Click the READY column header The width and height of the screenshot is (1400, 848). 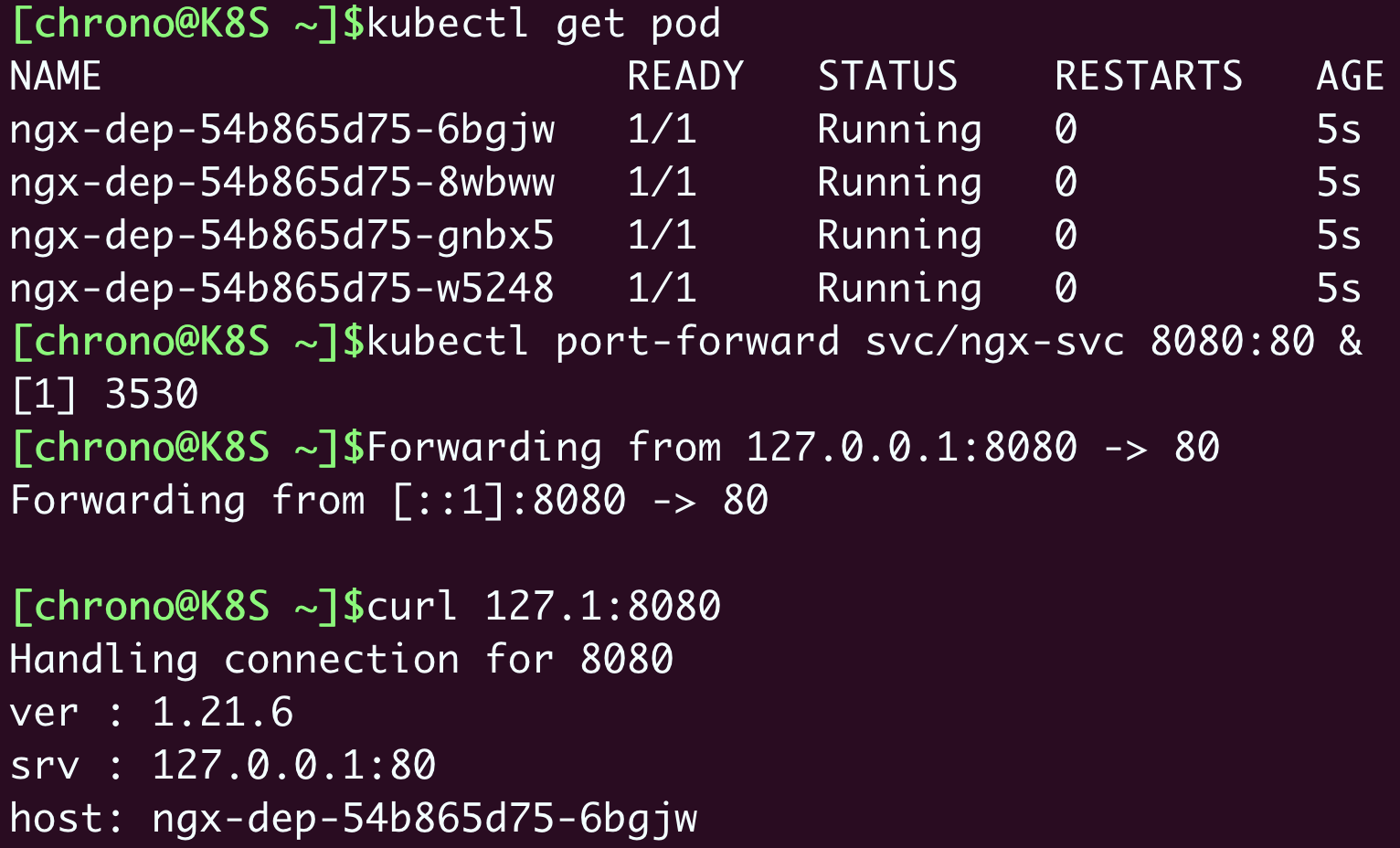pos(685,77)
